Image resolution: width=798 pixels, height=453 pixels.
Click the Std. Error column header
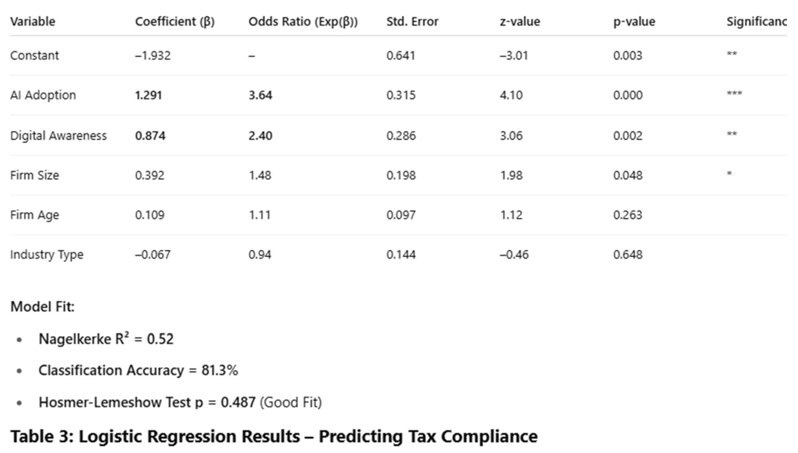coord(412,22)
